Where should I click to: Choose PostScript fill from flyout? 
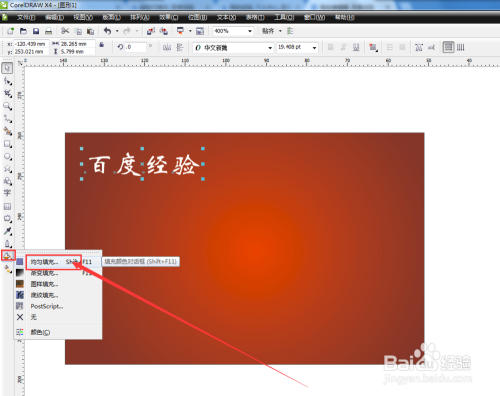click(x=58, y=306)
